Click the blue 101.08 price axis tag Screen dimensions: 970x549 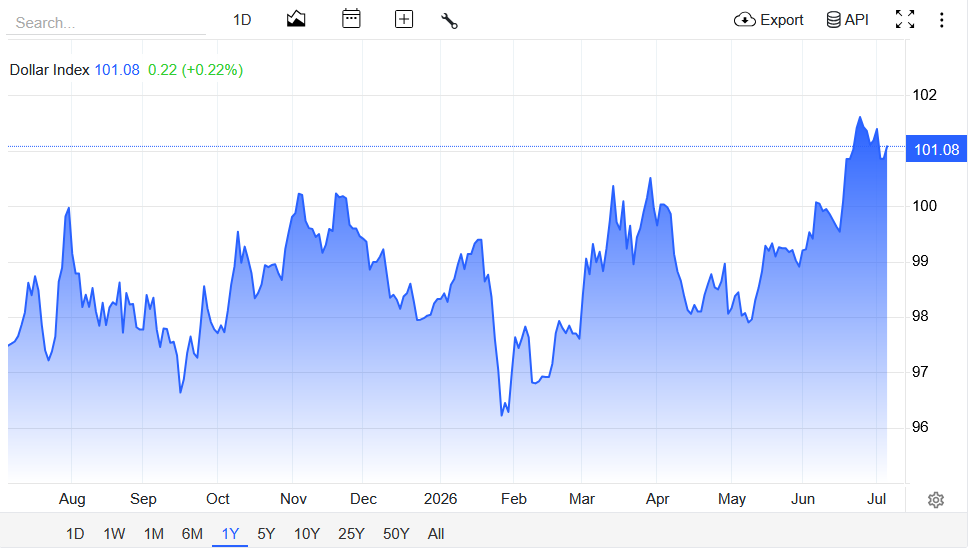coord(936,149)
